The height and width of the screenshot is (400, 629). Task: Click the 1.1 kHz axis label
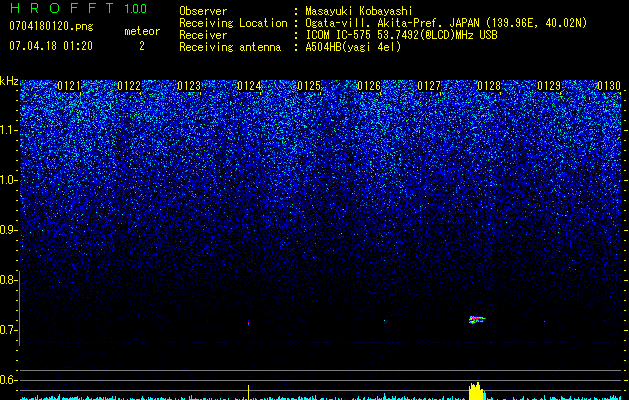tap(8, 130)
